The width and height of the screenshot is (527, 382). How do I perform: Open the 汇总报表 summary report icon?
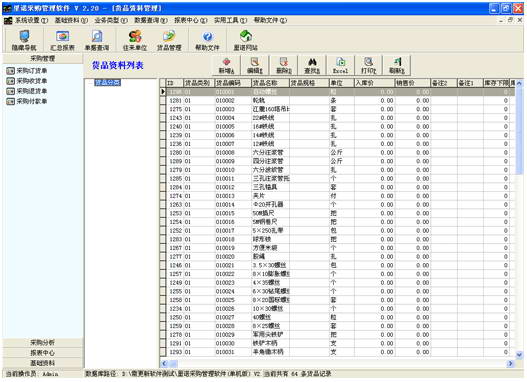[62, 40]
